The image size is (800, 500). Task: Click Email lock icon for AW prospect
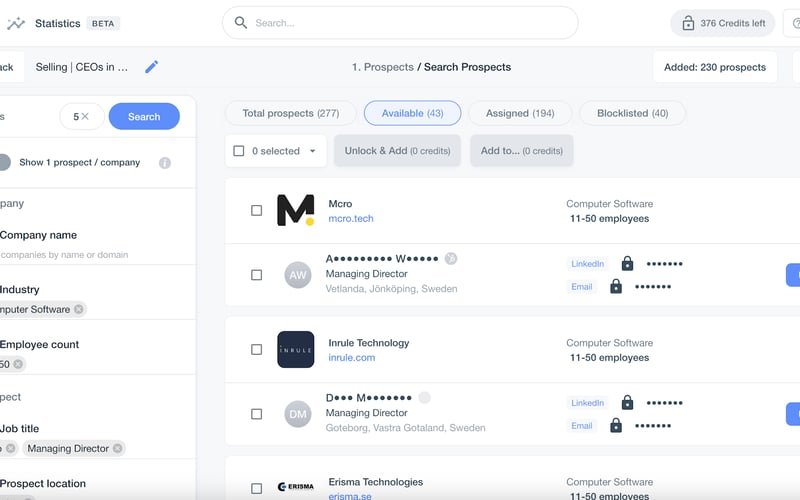click(x=616, y=286)
